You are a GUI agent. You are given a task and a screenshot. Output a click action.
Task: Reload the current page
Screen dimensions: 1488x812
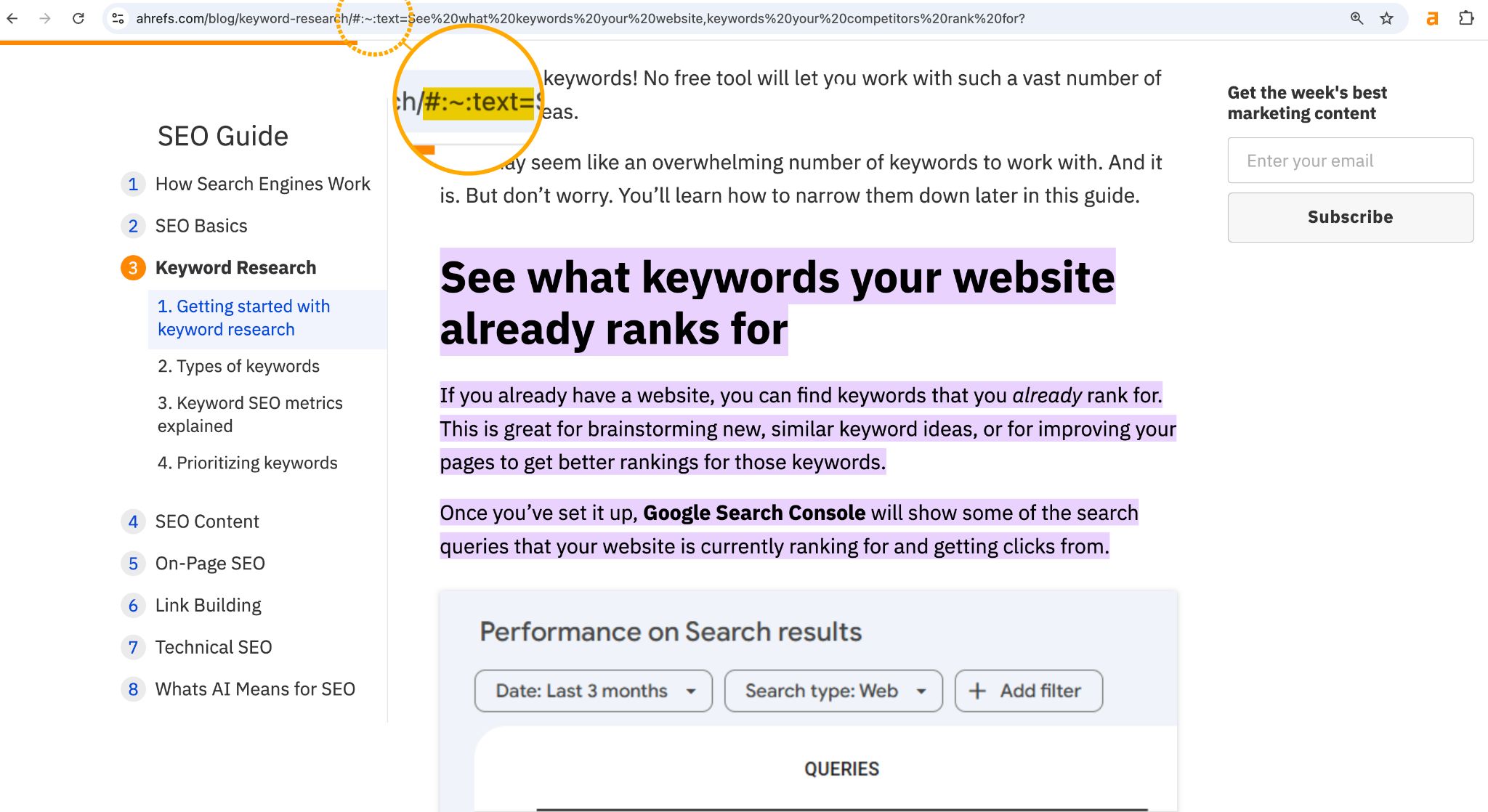79,18
